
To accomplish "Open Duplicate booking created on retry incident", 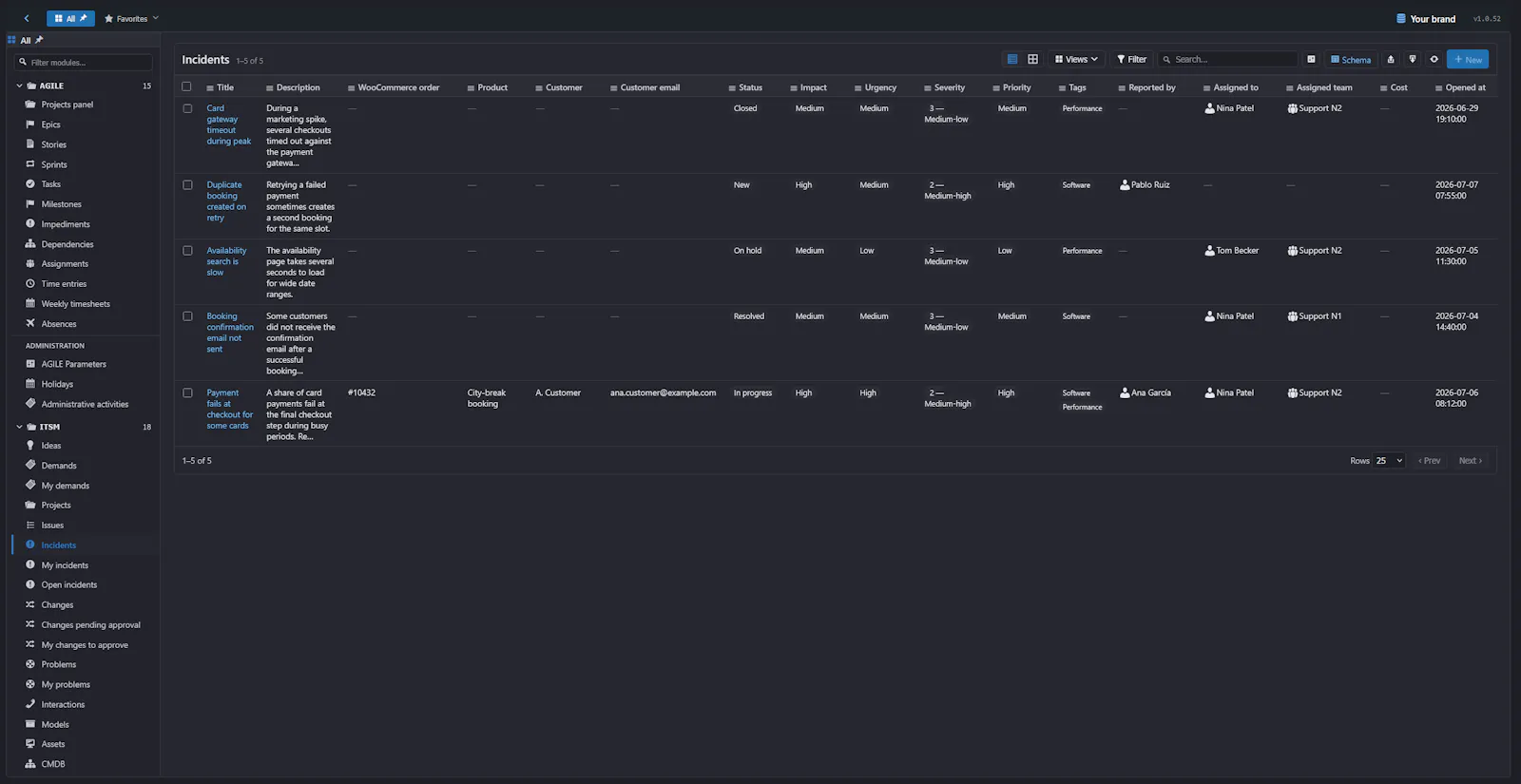I will click(226, 201).
